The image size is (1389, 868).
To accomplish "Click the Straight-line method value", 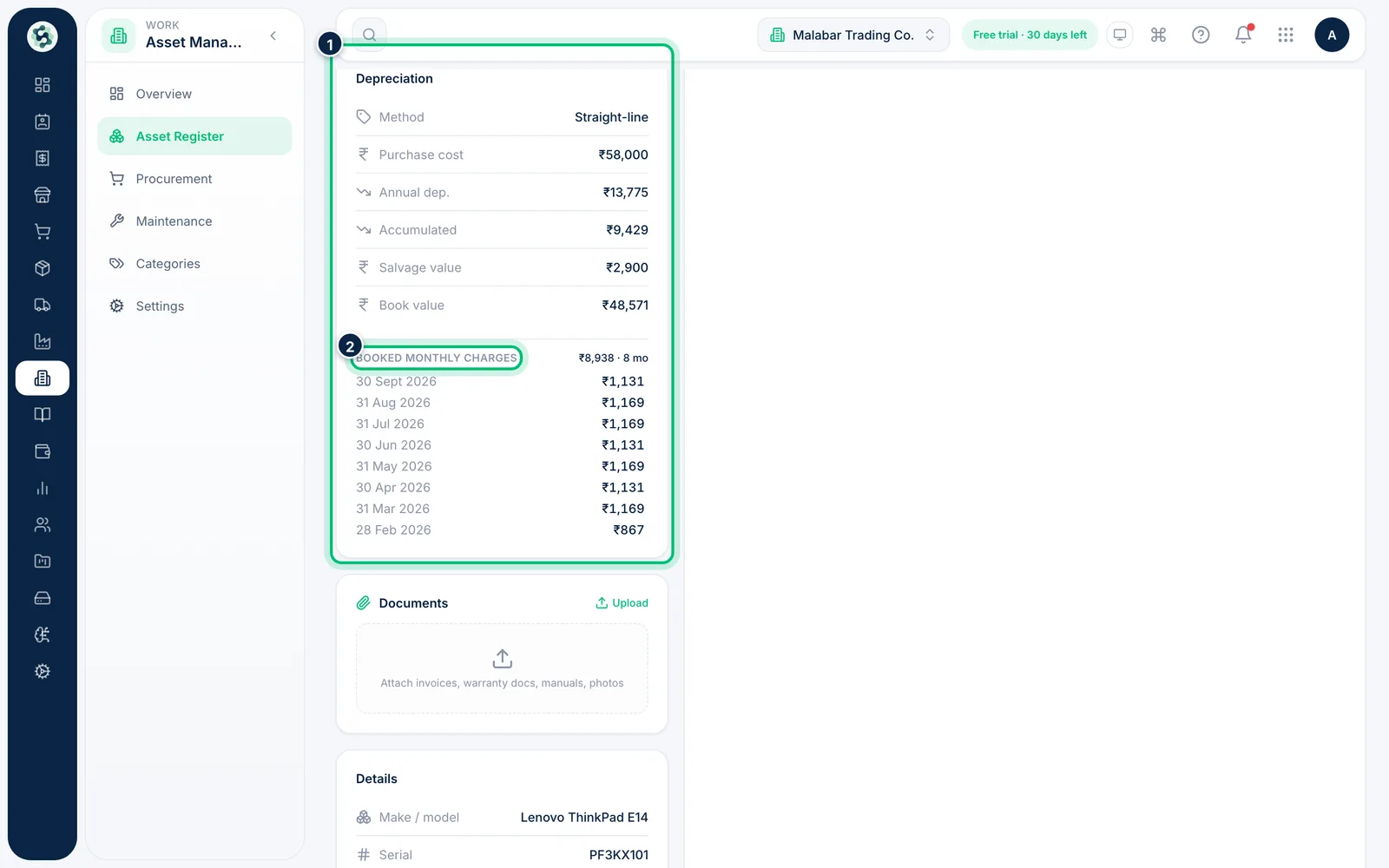I will 611,117.
